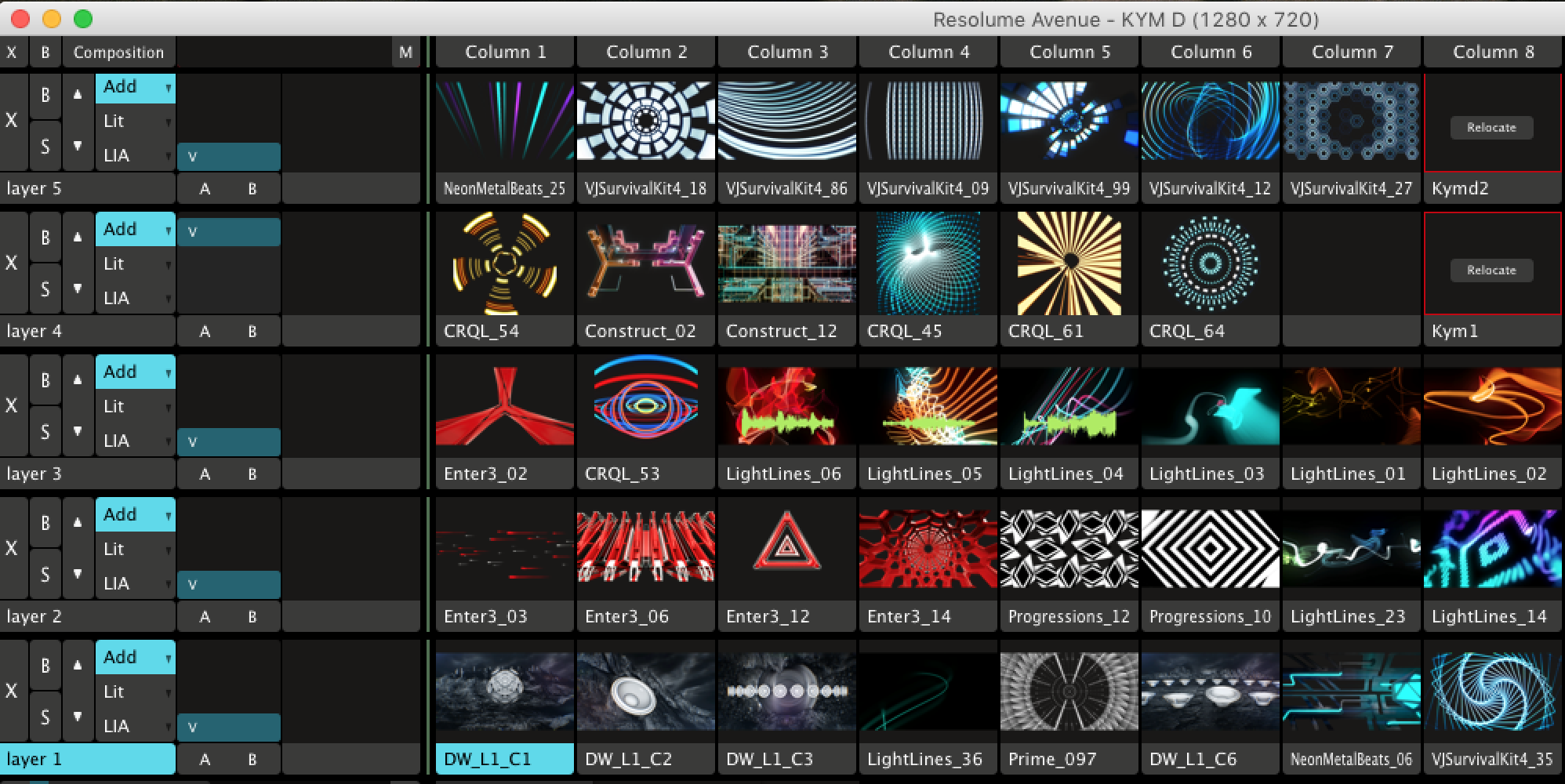Click the down arrow on layer 2
The height and width of the screenshot is (784, 1565).
coord(78,574)
